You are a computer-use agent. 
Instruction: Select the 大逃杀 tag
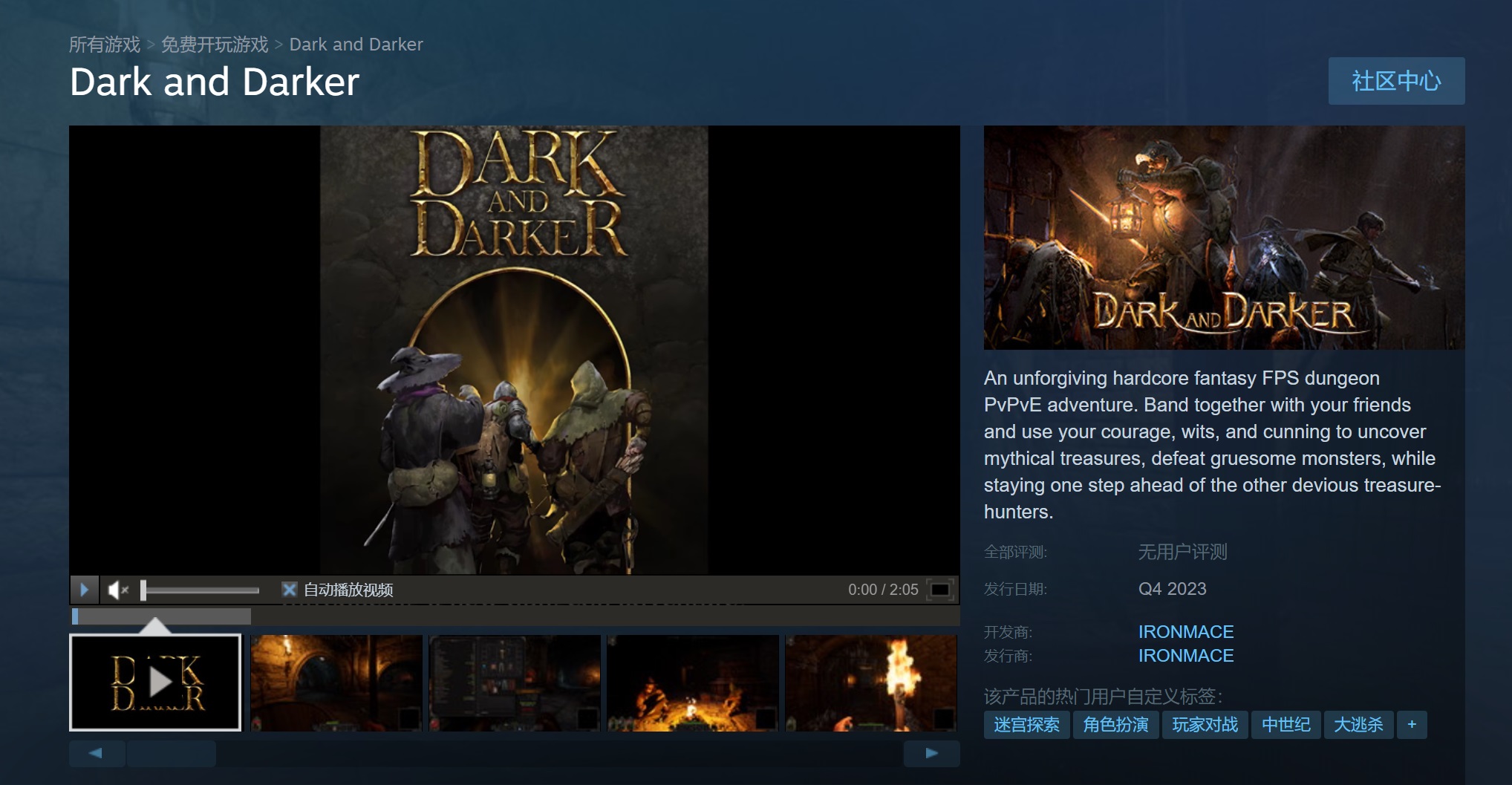[1358, 725]
